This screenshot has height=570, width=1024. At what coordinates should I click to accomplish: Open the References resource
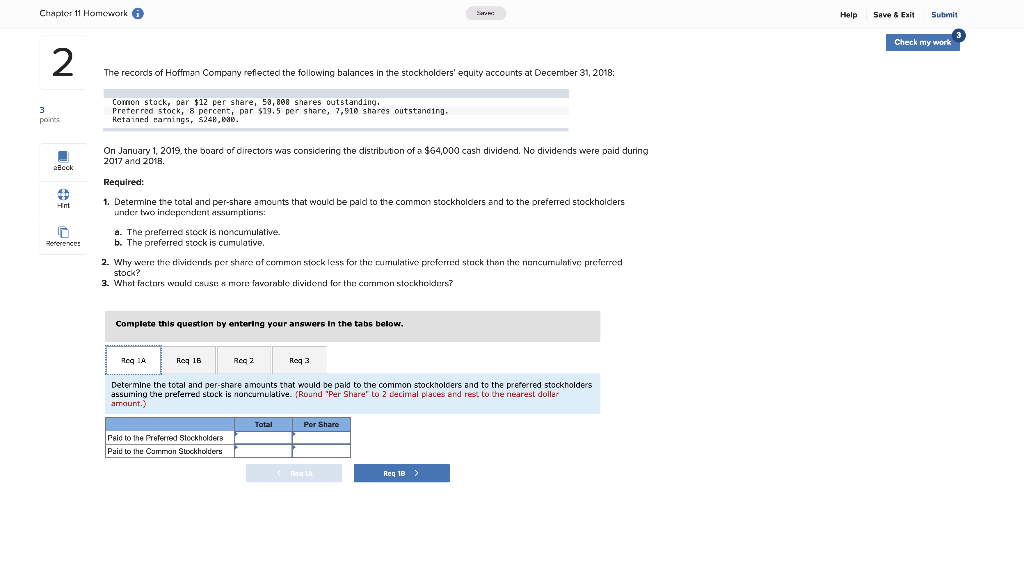coord(63,236)
